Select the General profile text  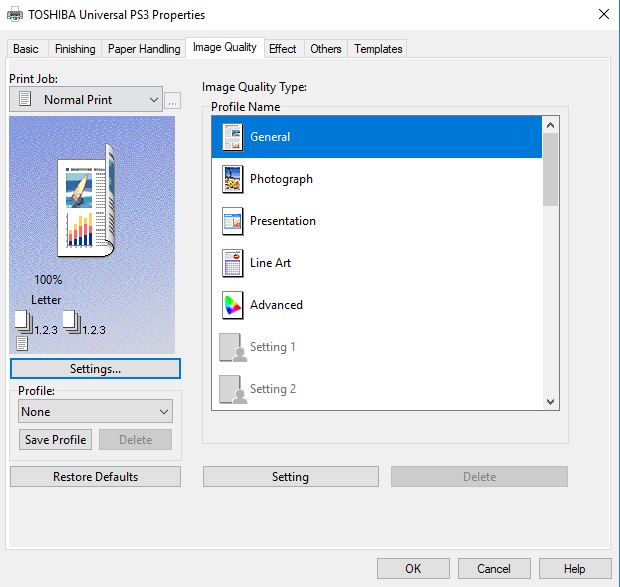270,137
